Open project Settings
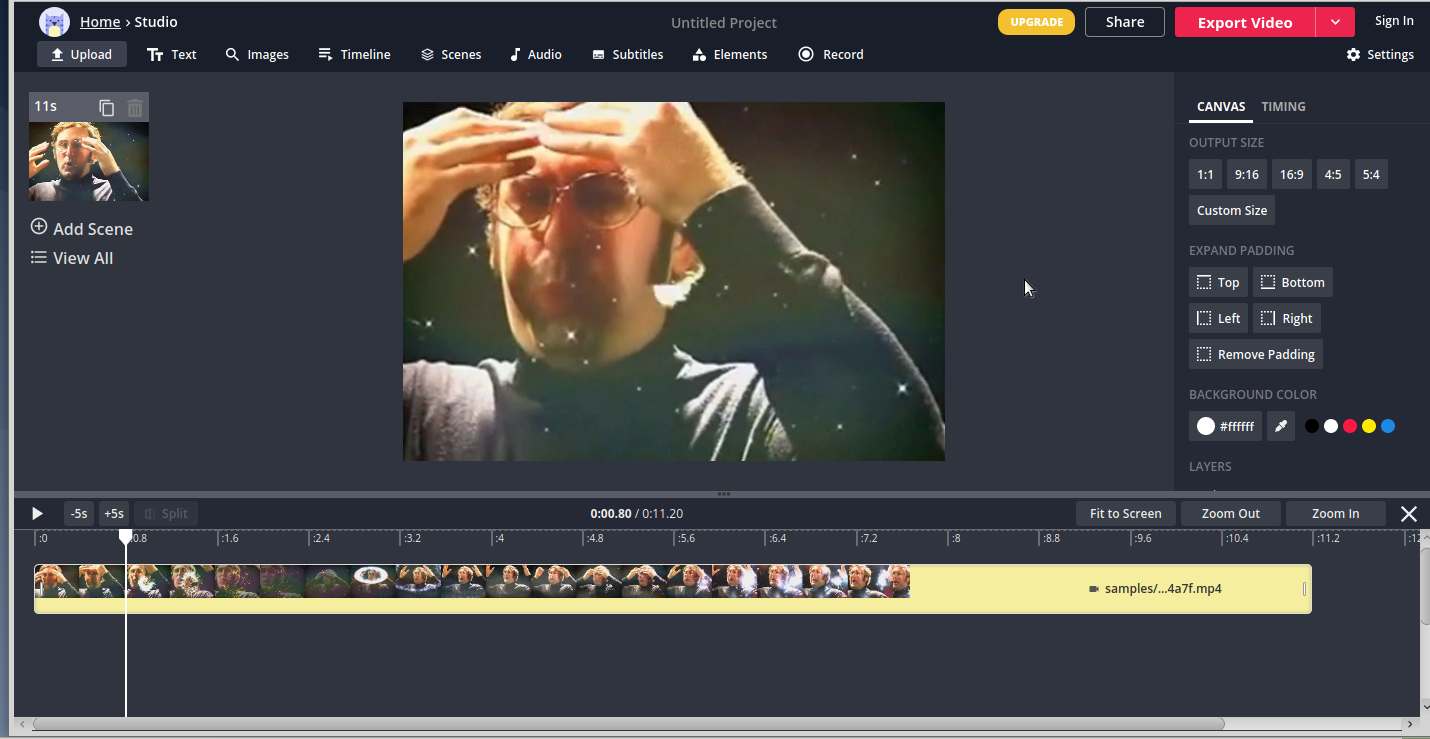Viewport: 1430px width, 739px height. click(1380, 54)
